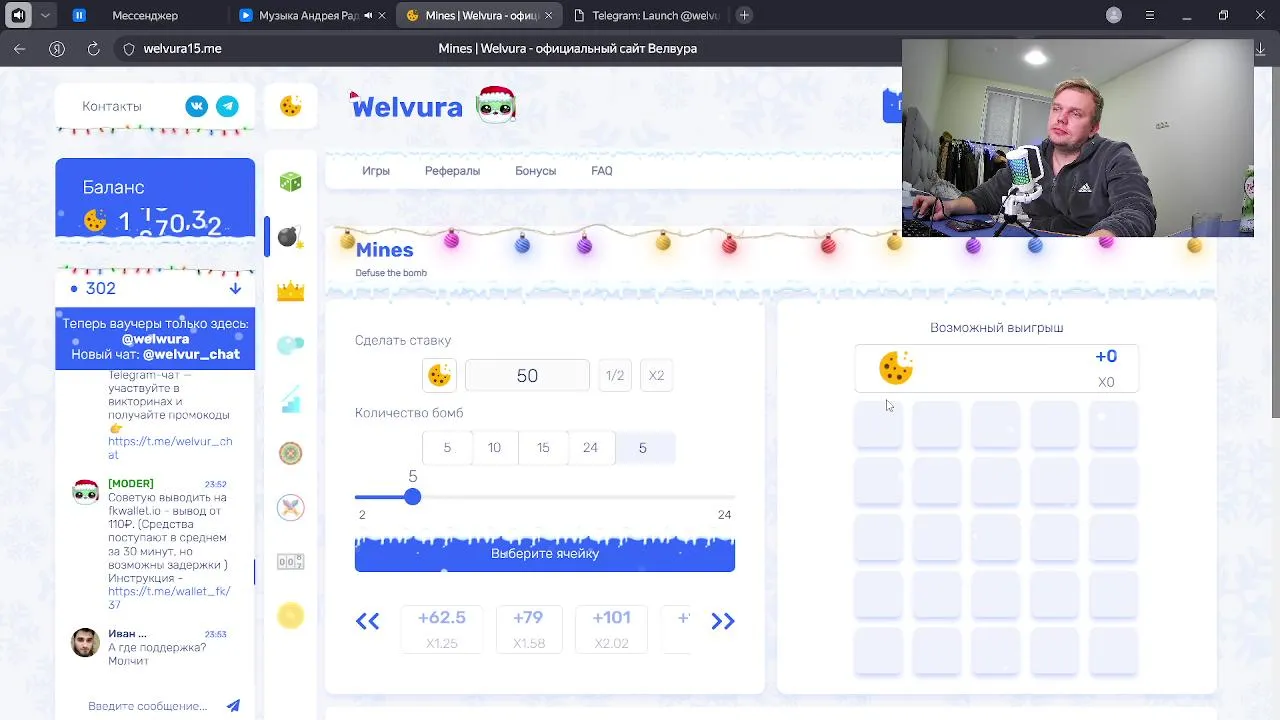Open the yellow coin game icon

[x=290, y=616]
